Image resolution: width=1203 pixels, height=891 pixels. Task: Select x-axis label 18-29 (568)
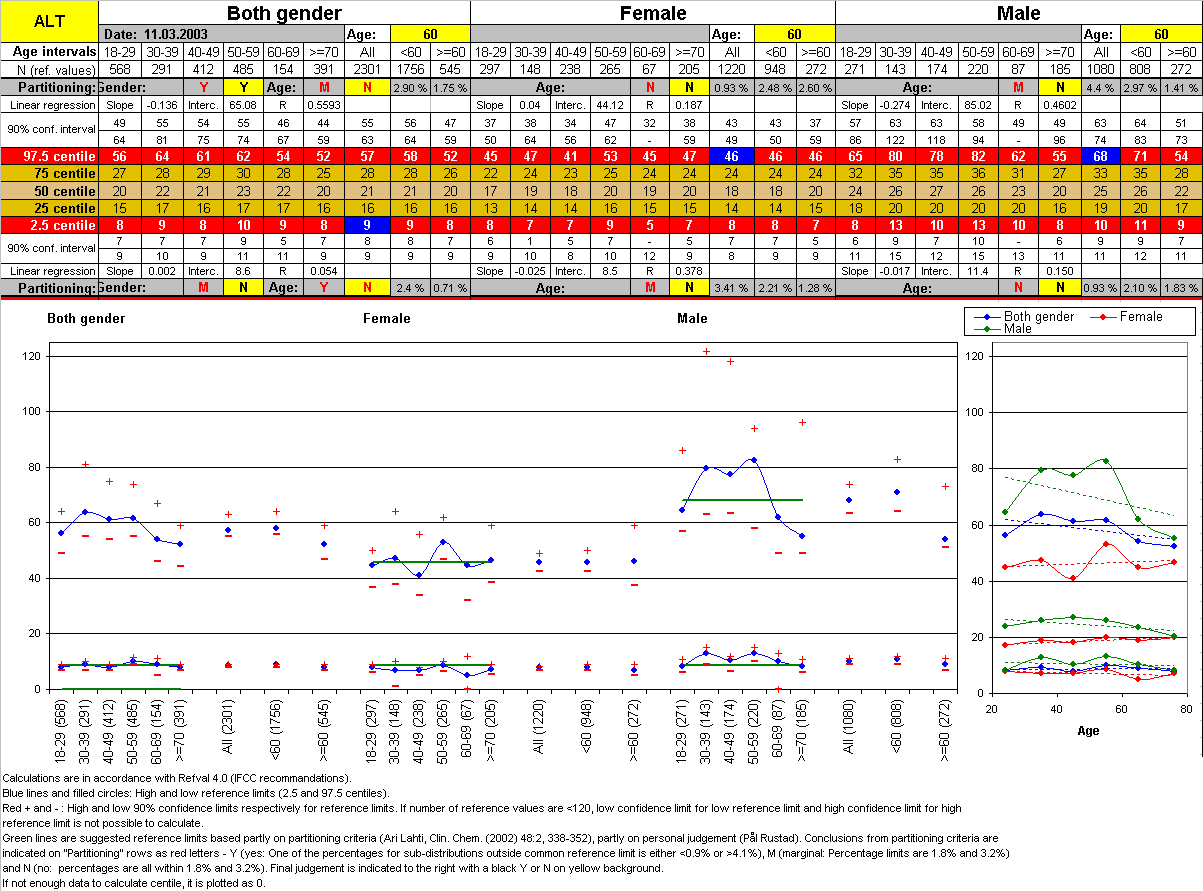coord(62,729)
